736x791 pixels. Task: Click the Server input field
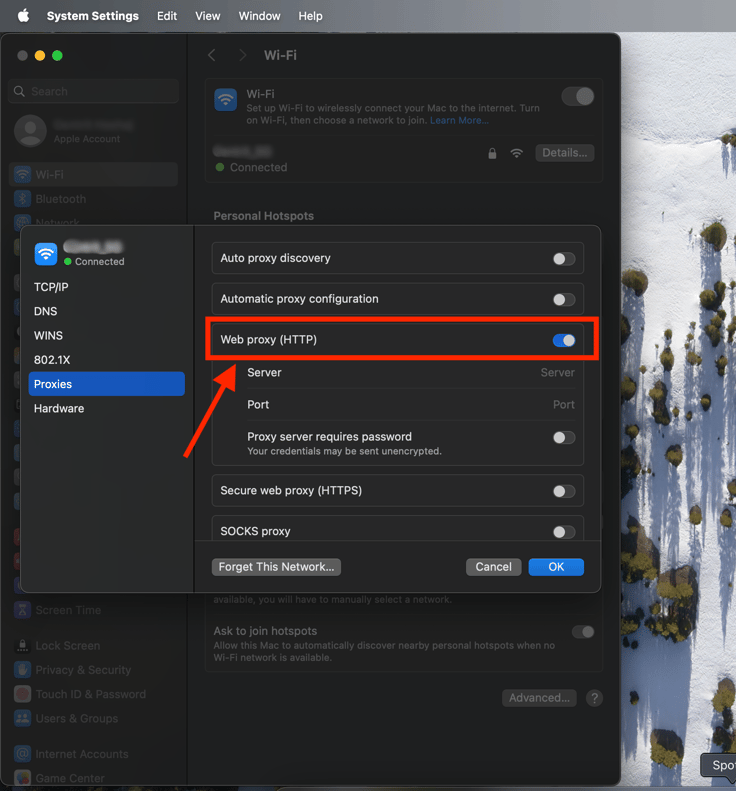pos(500,372)
